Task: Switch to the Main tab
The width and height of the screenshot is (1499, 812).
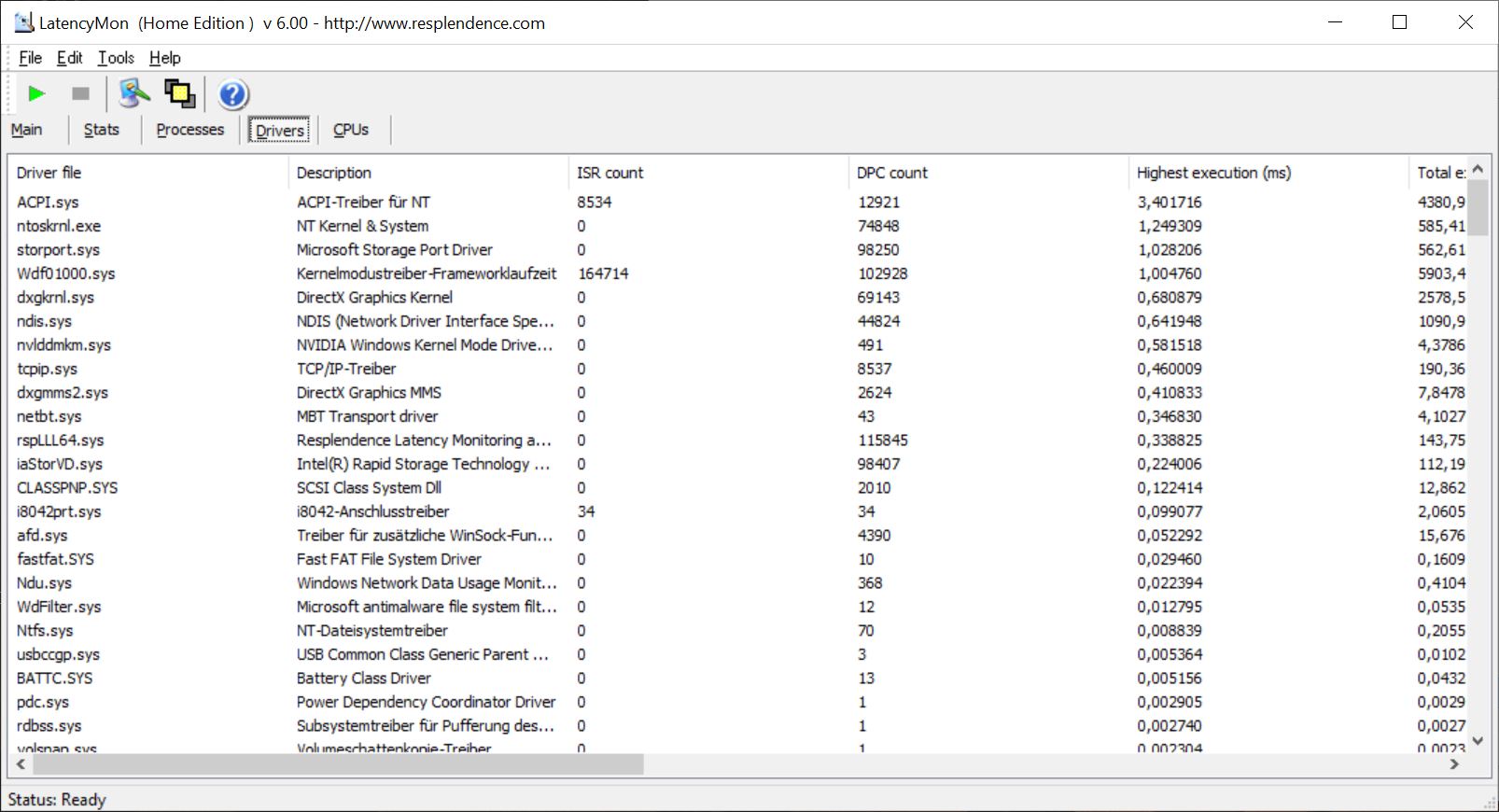Action: (26, 130)
